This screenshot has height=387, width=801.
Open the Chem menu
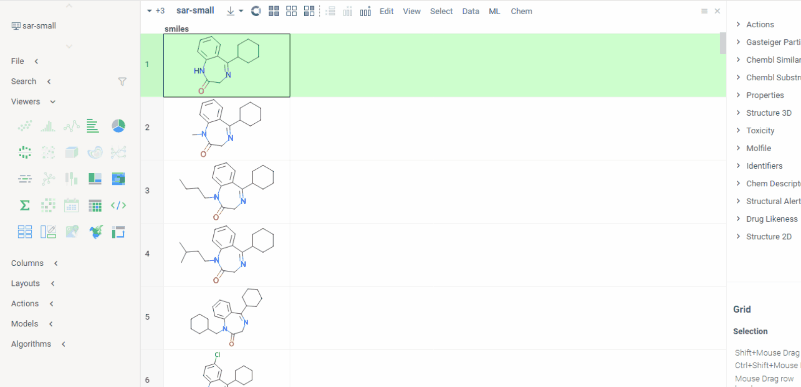(521, 11)
